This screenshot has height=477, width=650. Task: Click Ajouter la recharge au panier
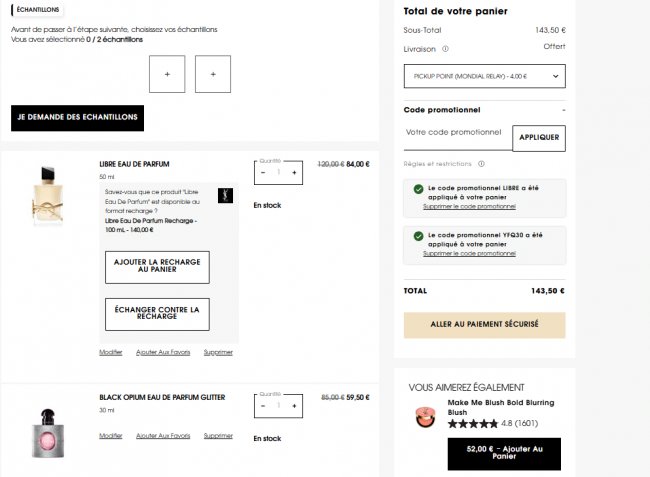(157, 266)
